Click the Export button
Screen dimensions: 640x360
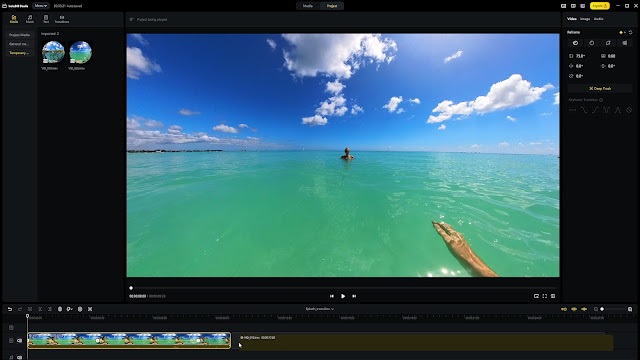[600, 6]
